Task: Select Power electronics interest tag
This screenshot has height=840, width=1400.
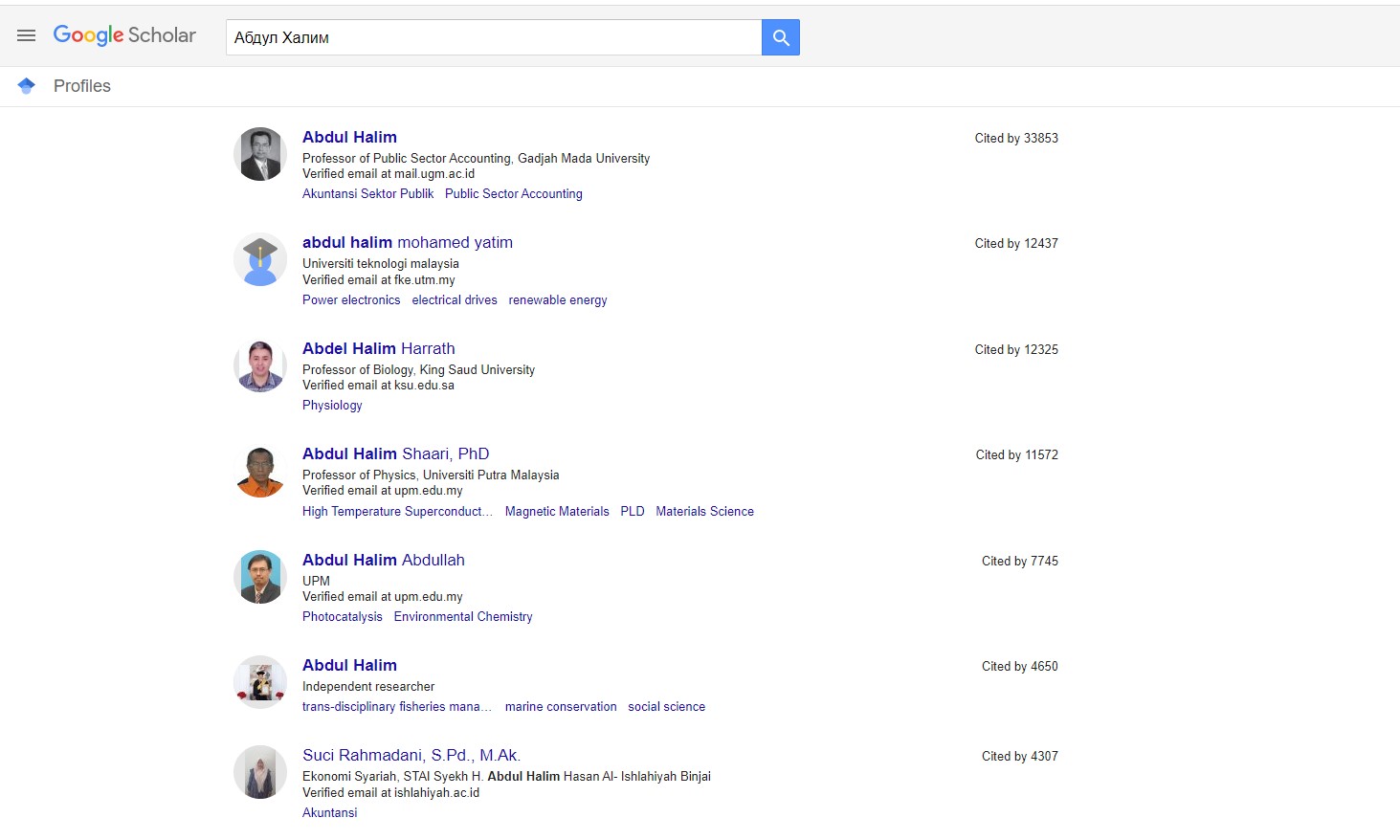Action: [351, 299]
